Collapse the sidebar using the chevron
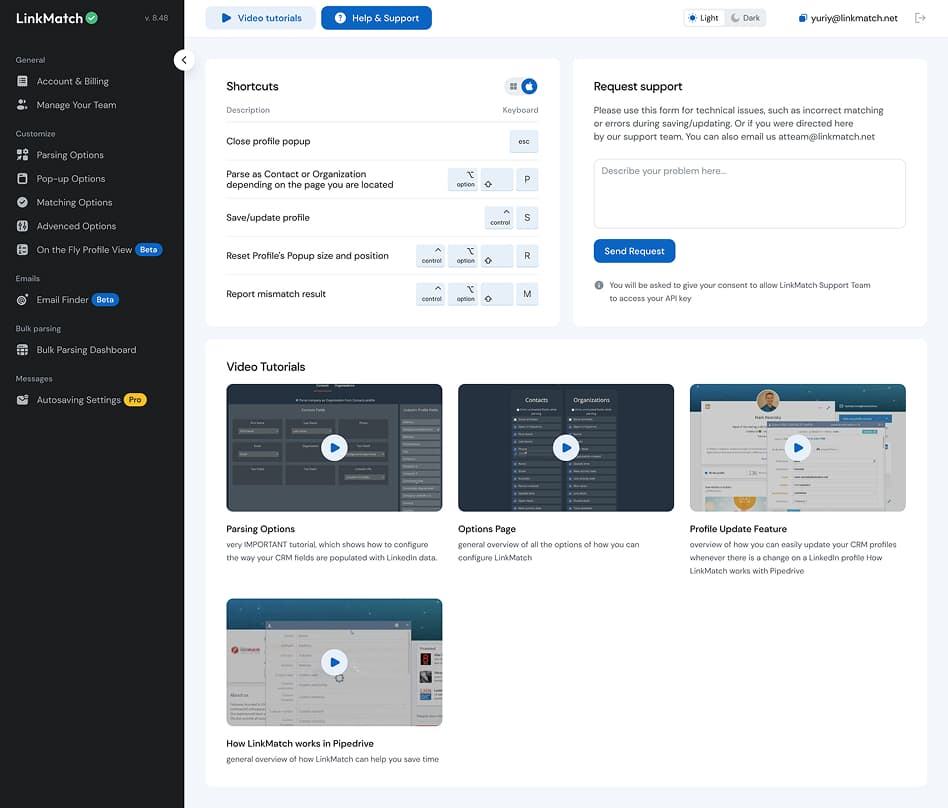 tap(184, 60)
